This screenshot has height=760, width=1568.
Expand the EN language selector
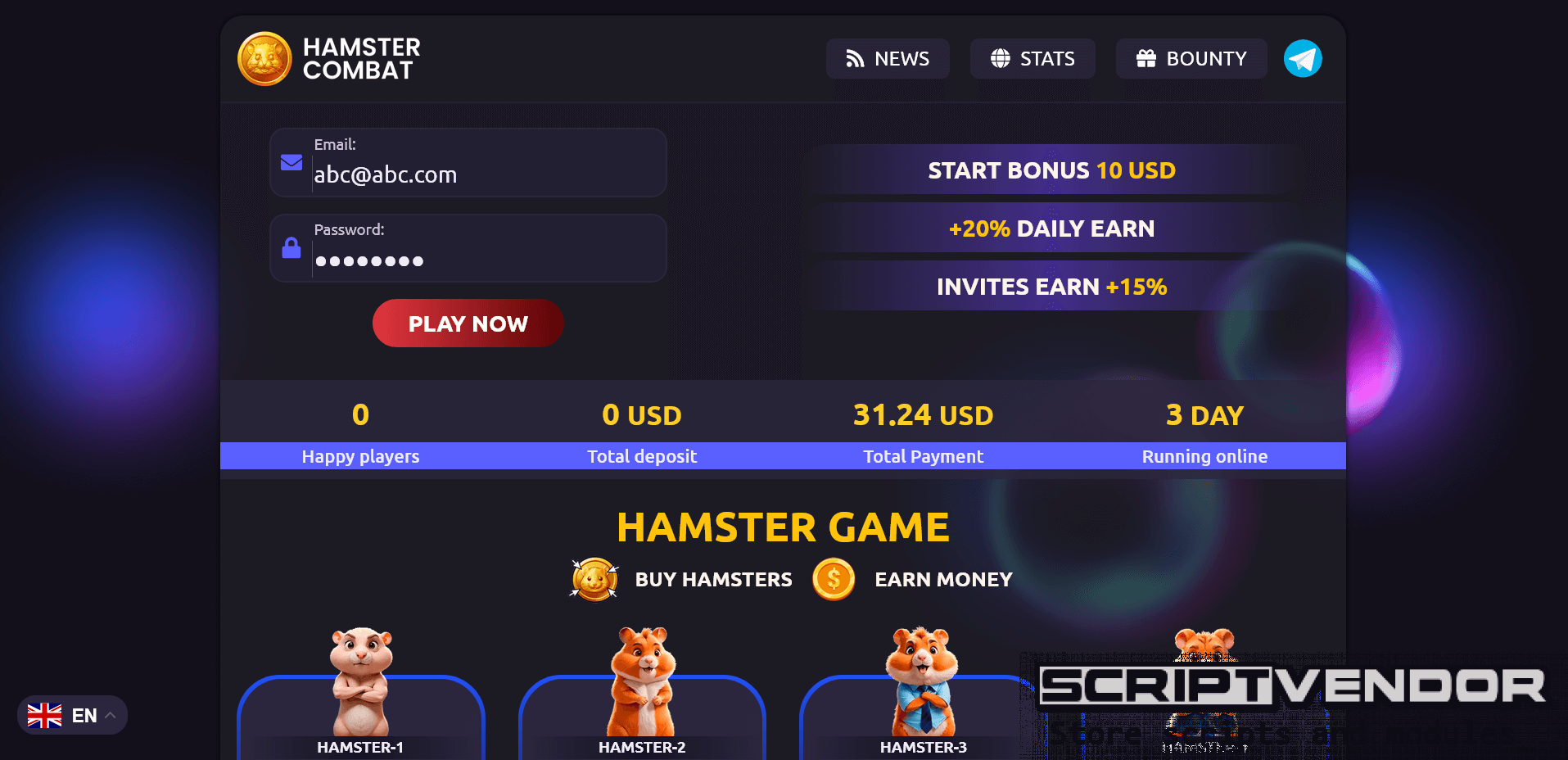72,715
